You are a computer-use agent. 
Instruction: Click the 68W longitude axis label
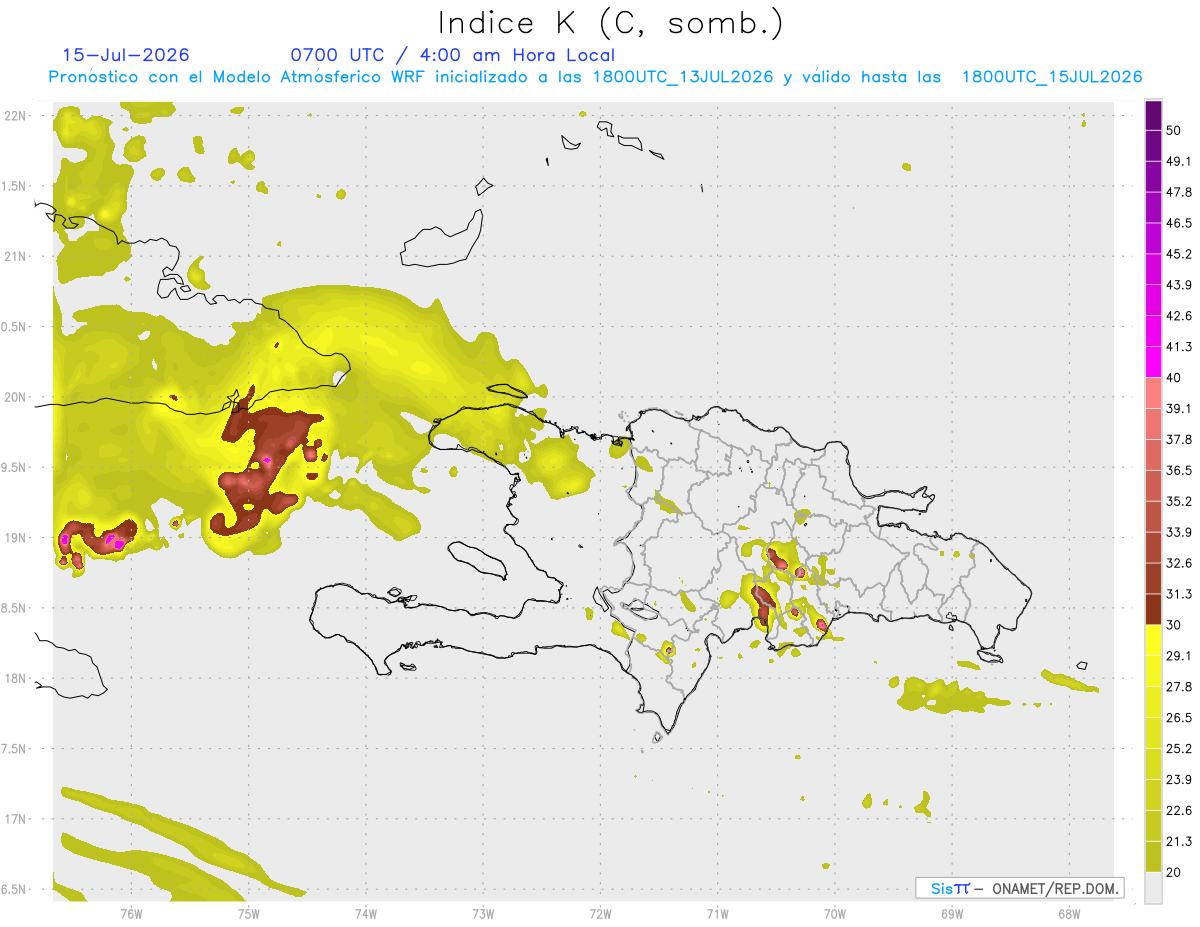point(1068,913)
